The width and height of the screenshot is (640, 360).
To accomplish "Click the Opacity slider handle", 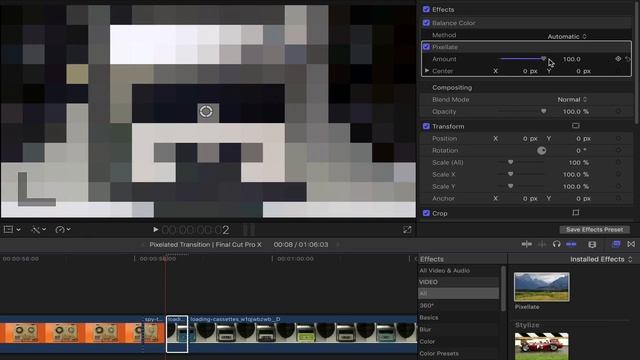I will (x=543, y=111).
